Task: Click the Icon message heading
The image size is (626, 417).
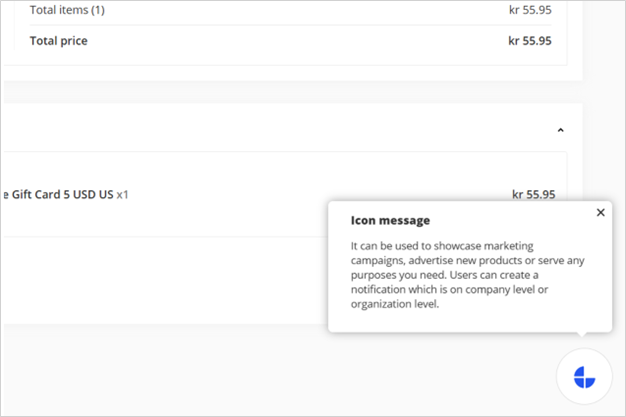Action: 390,220
